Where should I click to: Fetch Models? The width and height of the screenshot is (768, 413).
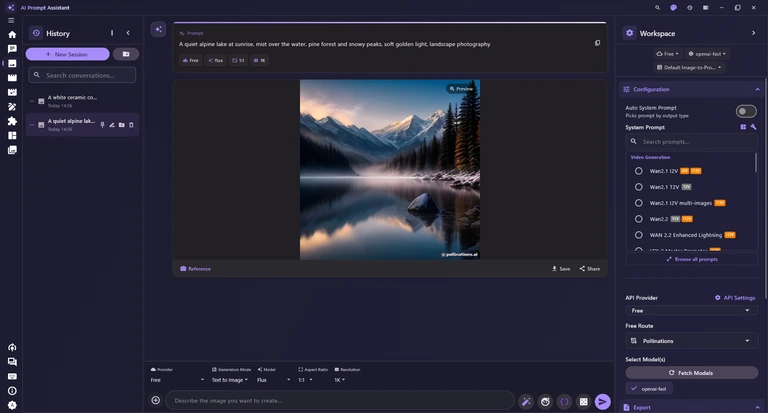692,373
